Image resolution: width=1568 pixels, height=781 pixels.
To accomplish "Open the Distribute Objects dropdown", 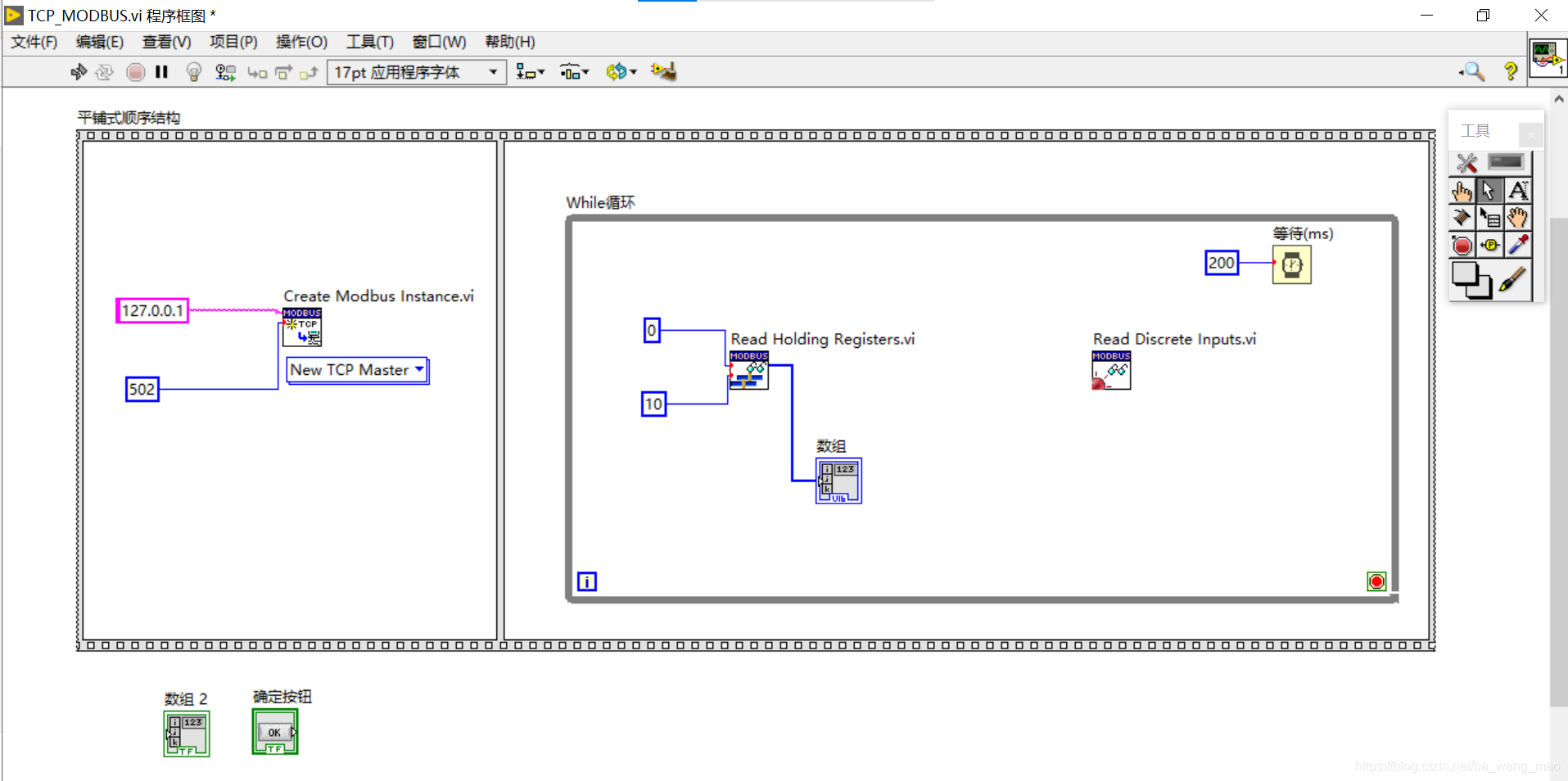I will point(574,72).
